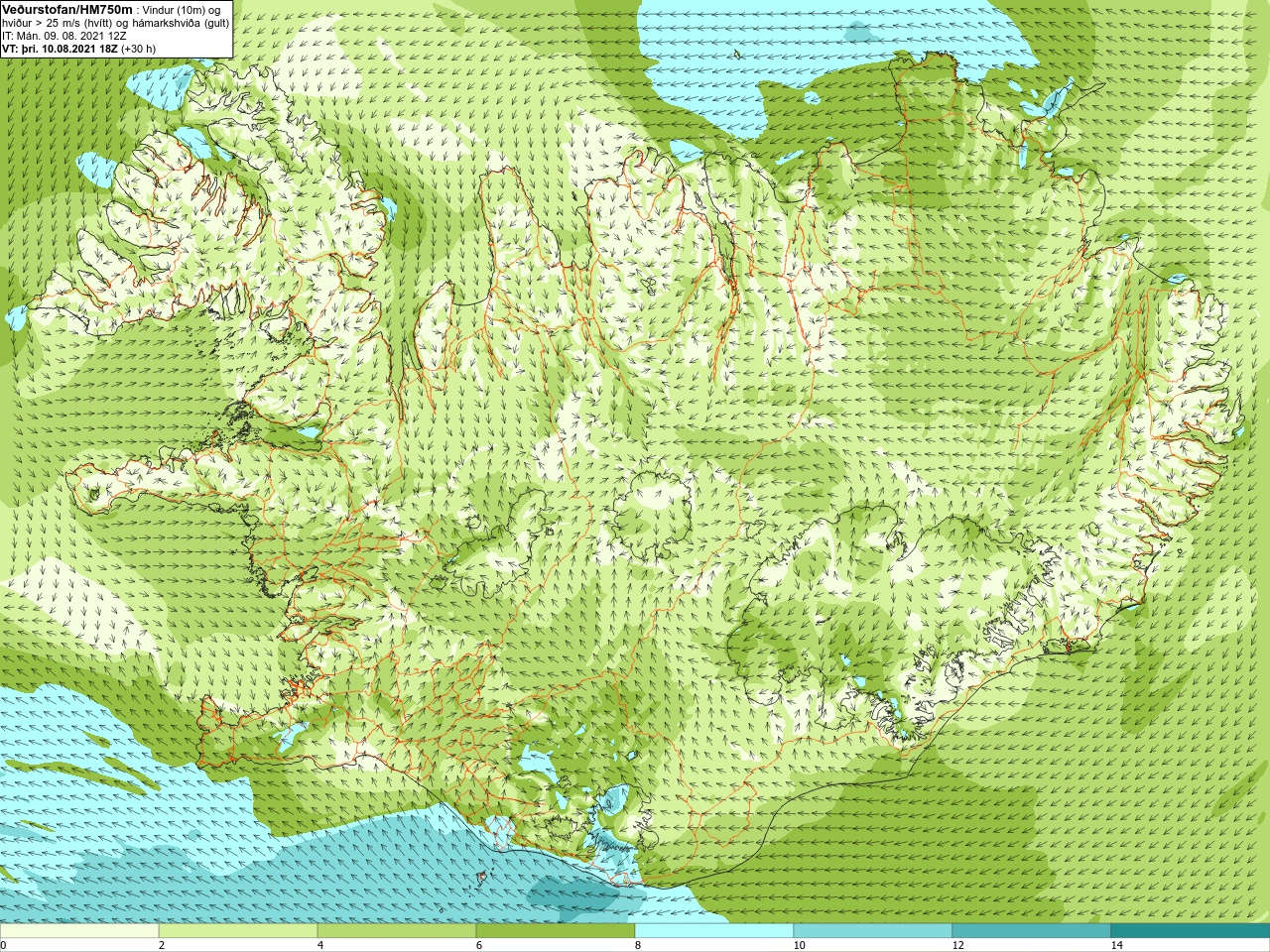The width and height of the screenshot is (1270, 952).
Task: Click the legend scale label "10"
Action: pos(799,945)
